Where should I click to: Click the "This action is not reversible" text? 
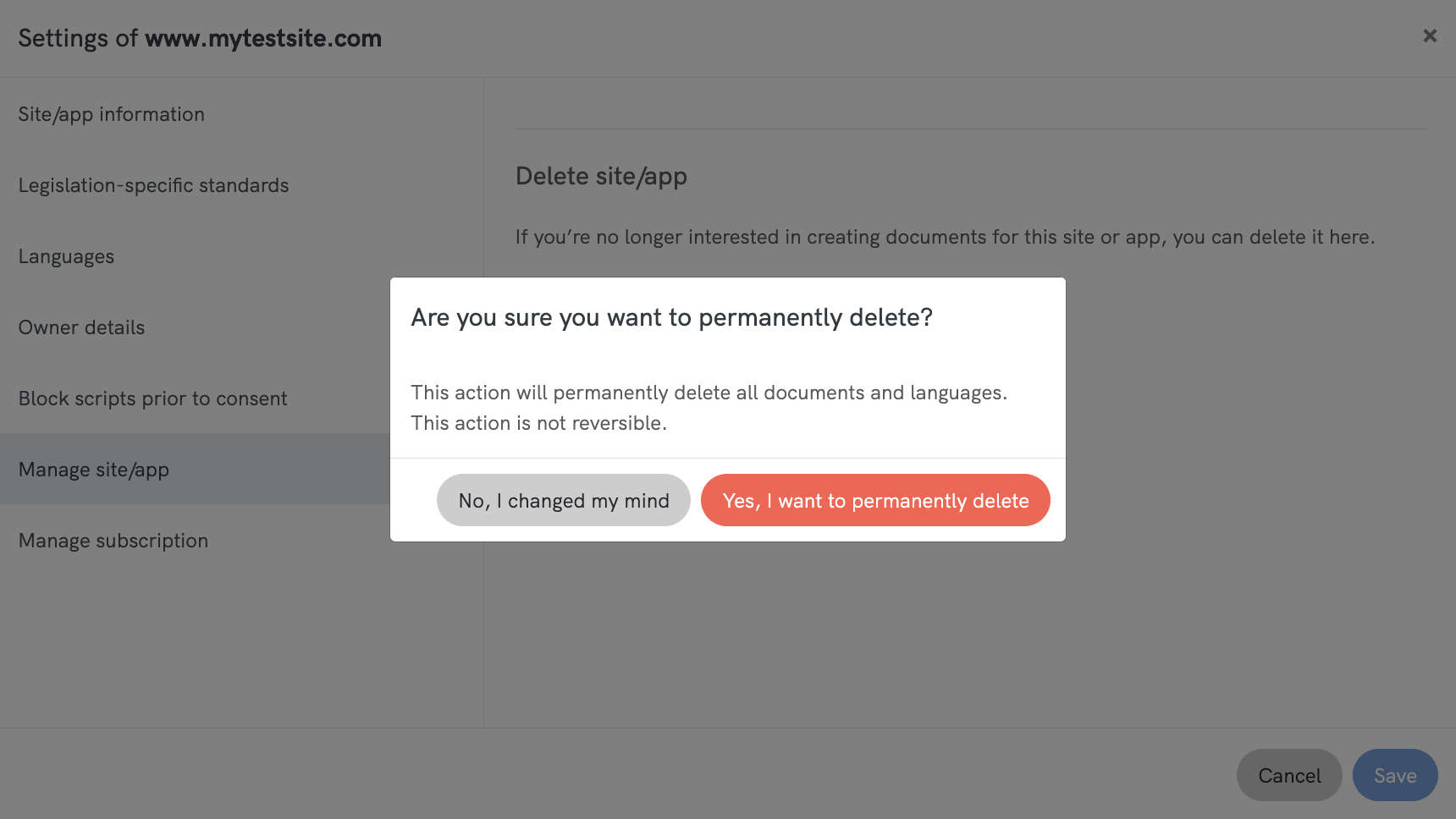[538, 423]
